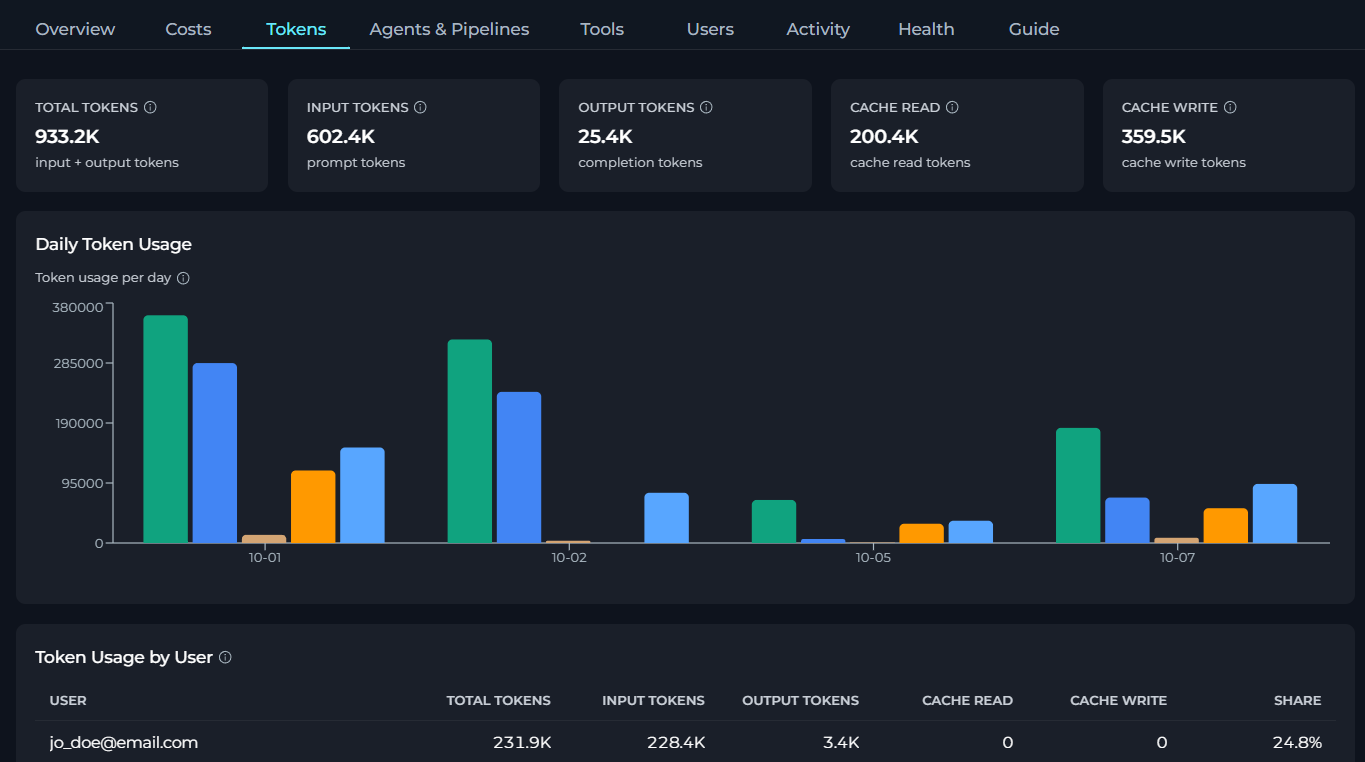Click the TOTAL TOKENS column header
This screenshot has height=762, width=1365.
coord(498,700)
